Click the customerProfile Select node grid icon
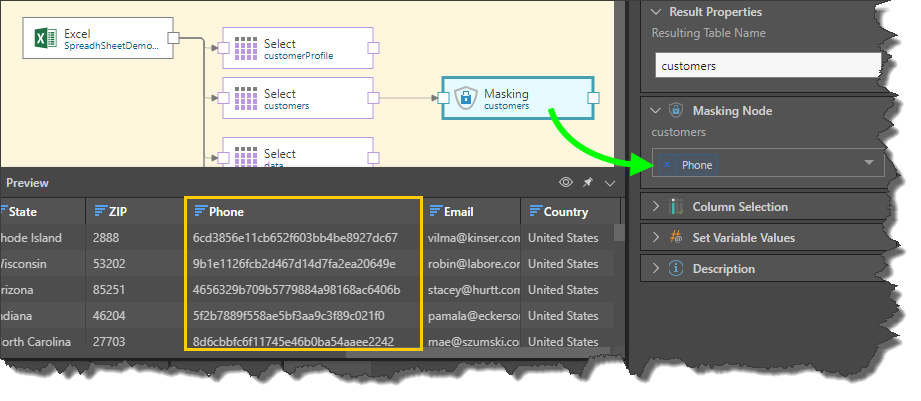 point(245,48)
